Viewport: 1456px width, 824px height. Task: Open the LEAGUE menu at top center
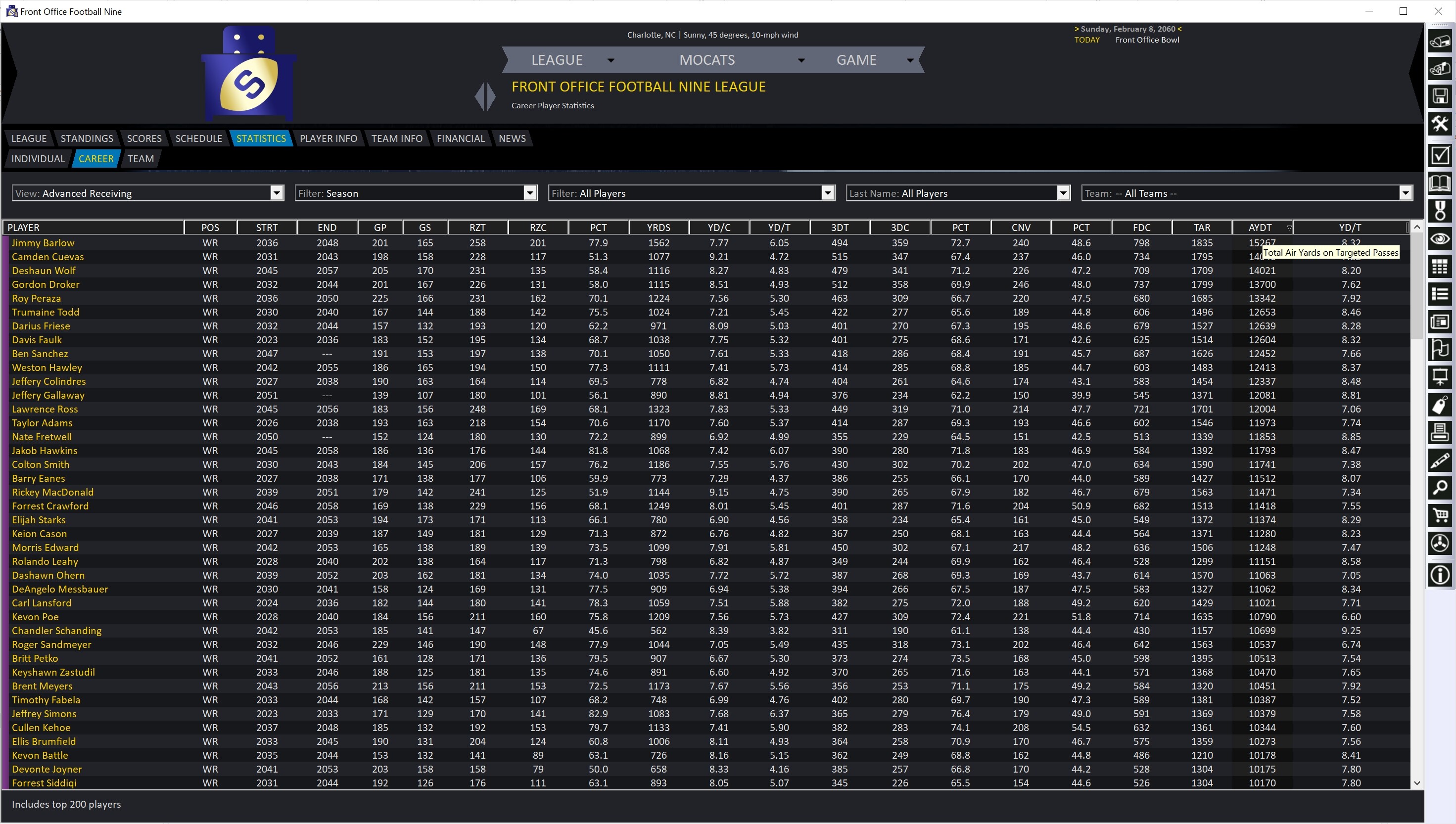click(557, 59)
